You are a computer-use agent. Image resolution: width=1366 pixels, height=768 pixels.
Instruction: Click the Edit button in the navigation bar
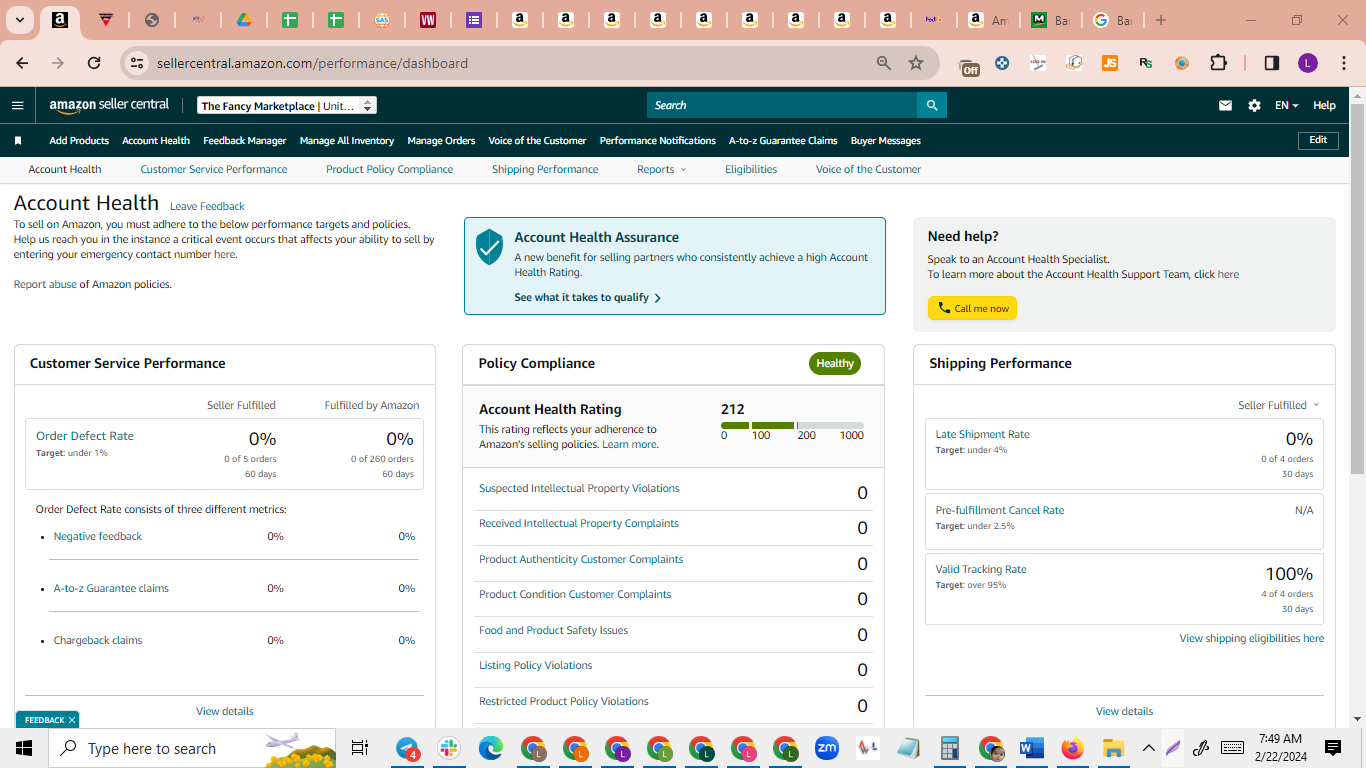[x=1318, y=140]
